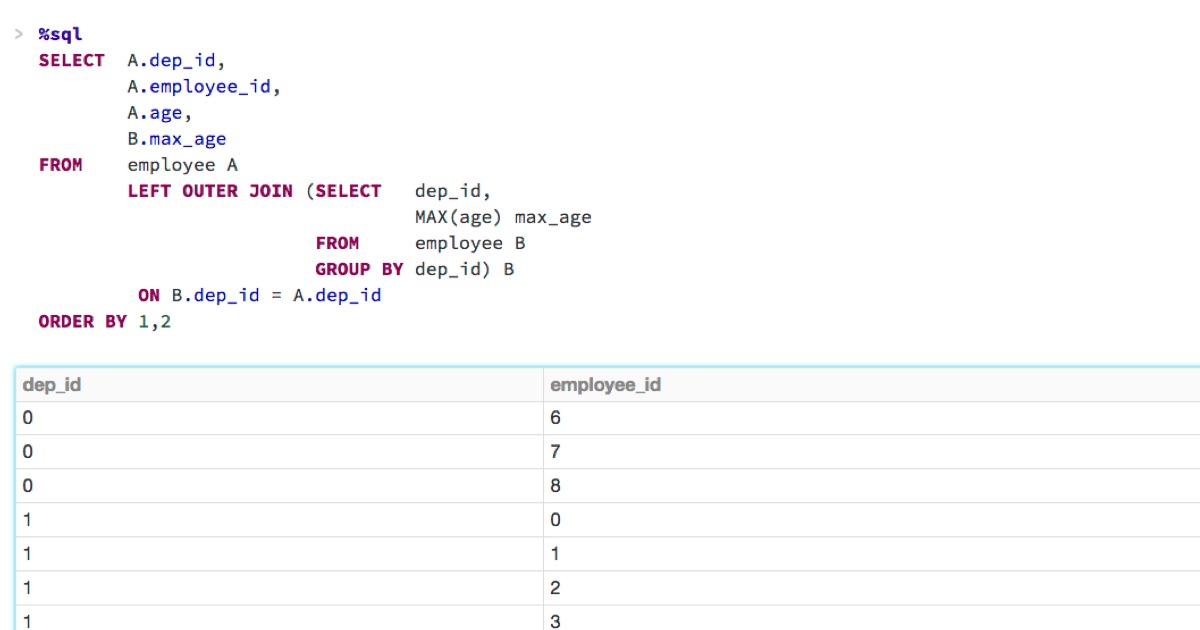The height and width of the screenshot is (630, 1200).
Task: Select the employee_id cell with value 0
Action: 556,520
